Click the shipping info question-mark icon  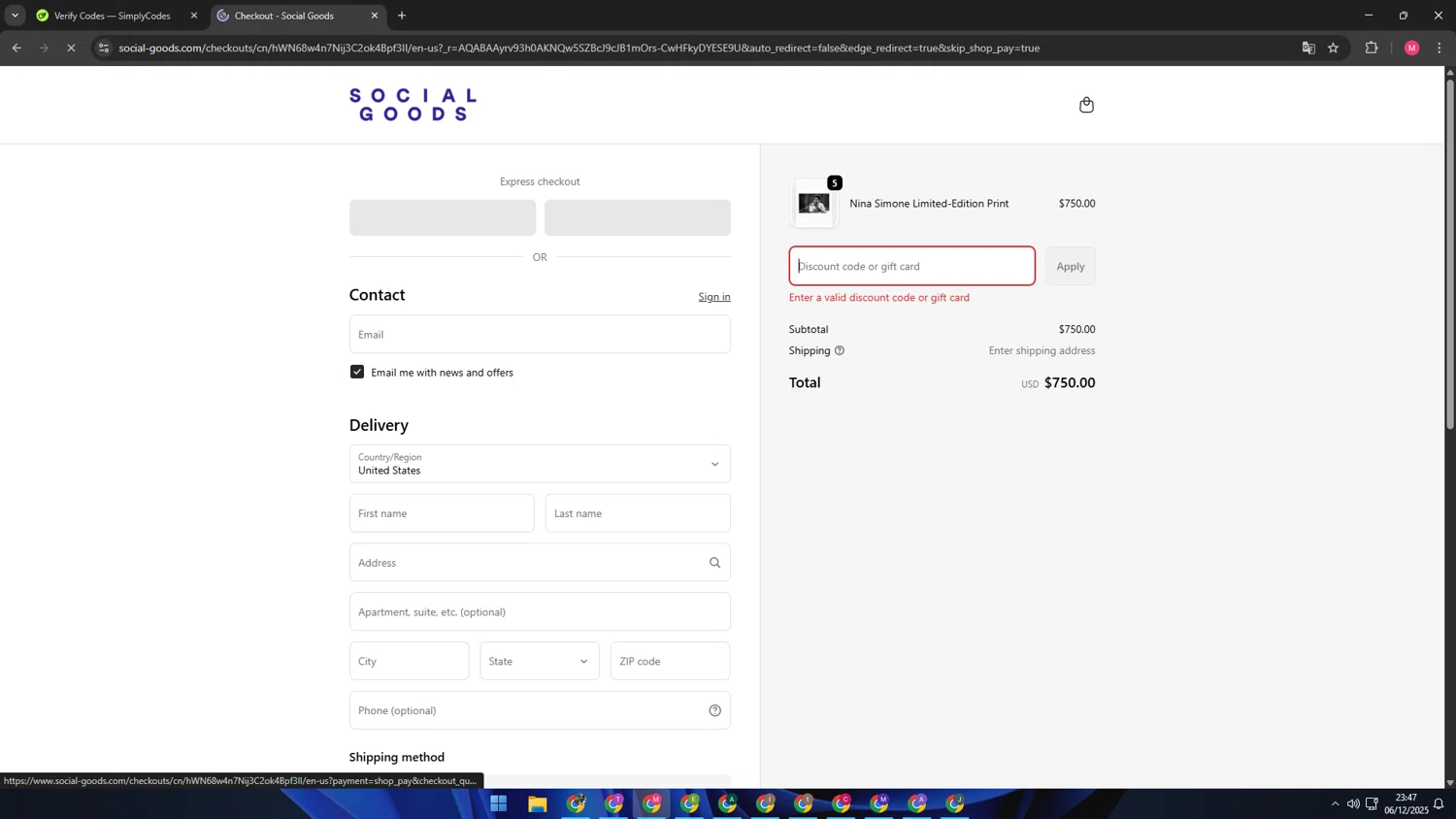click(840, 350)
